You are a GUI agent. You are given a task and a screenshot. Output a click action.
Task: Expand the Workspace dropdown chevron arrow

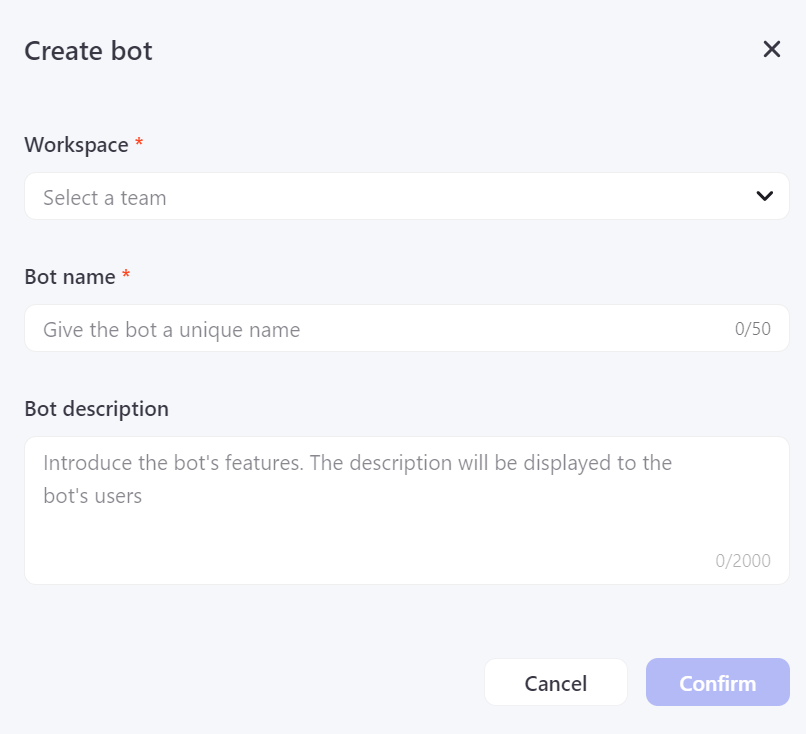765,196
